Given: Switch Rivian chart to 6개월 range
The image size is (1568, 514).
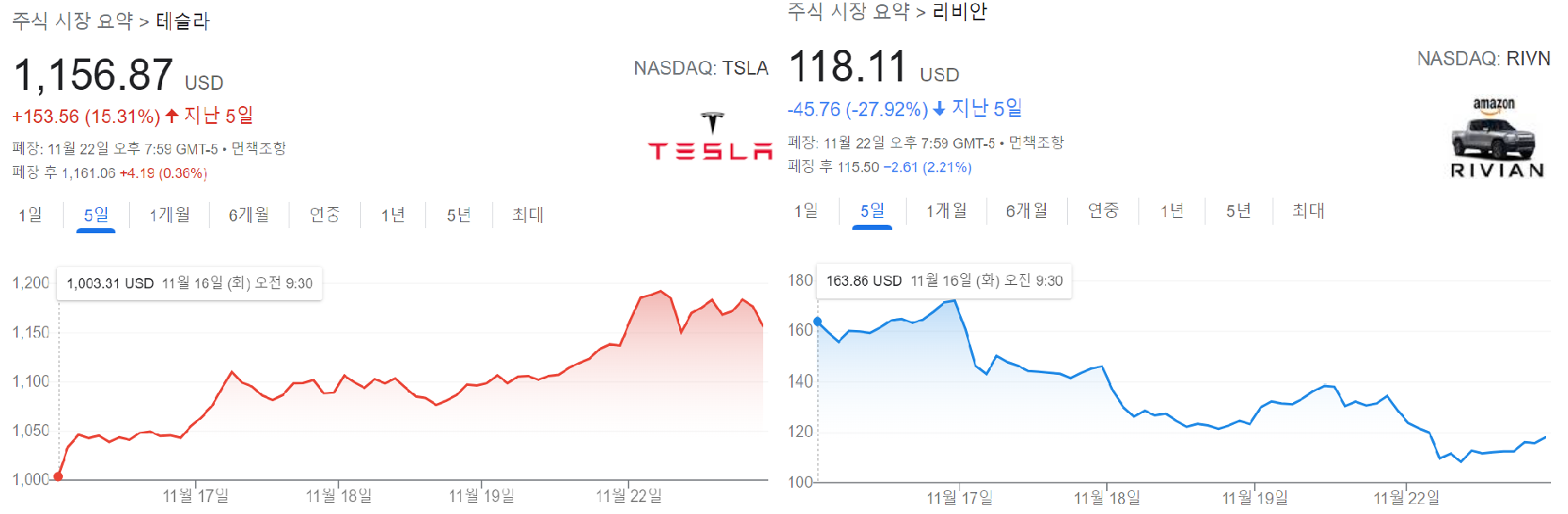Looking at the screenshot, I should point(1026,210).
